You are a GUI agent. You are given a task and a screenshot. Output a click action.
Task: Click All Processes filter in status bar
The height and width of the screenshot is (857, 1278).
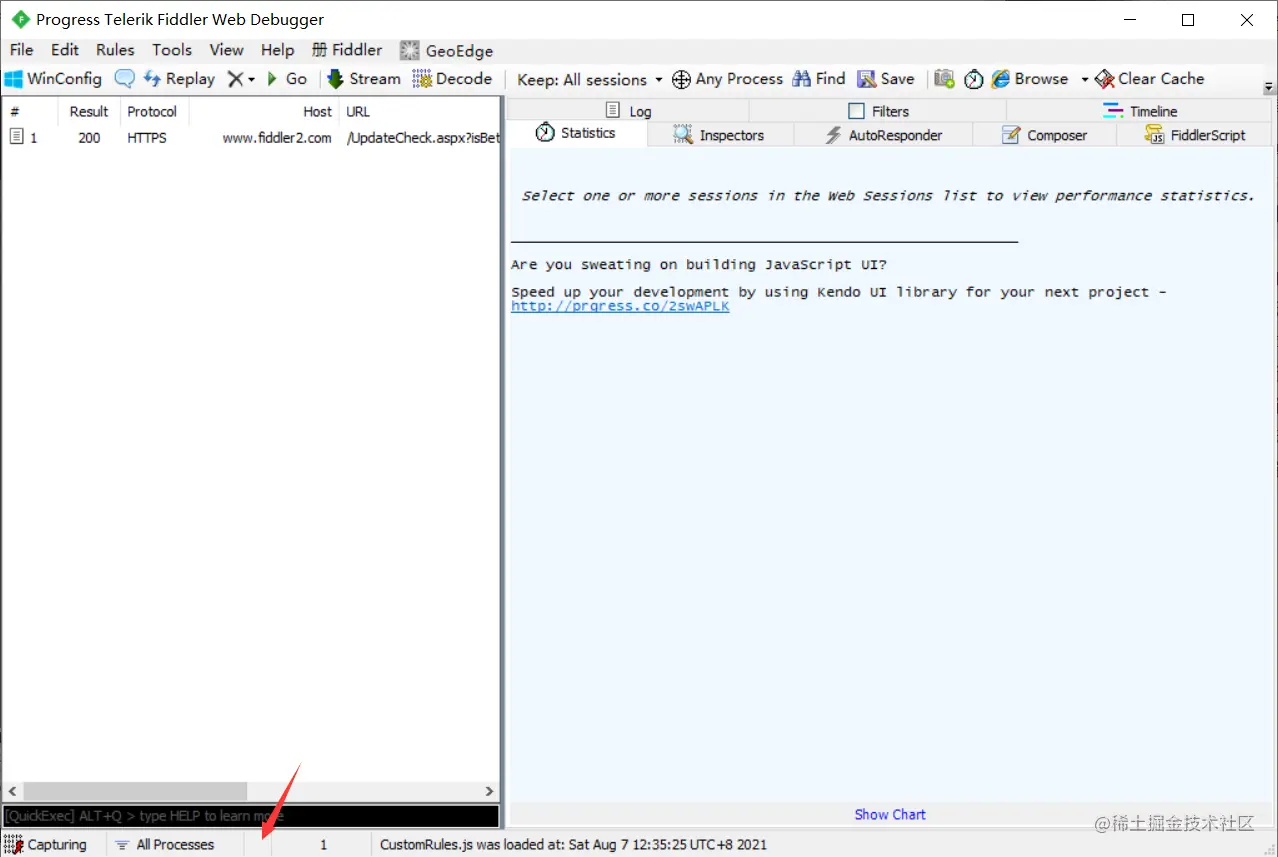165,845
